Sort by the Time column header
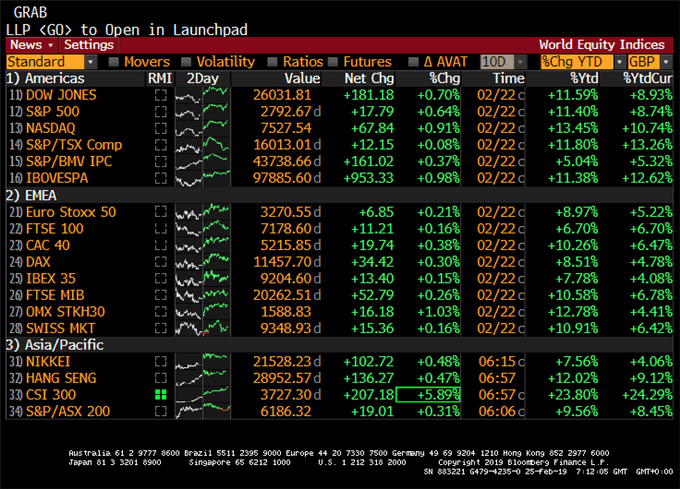 (509, 78)
